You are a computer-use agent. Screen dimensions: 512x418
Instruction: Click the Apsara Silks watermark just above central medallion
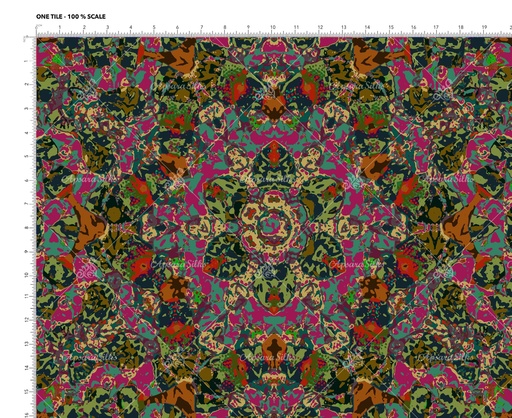point(267,179)
